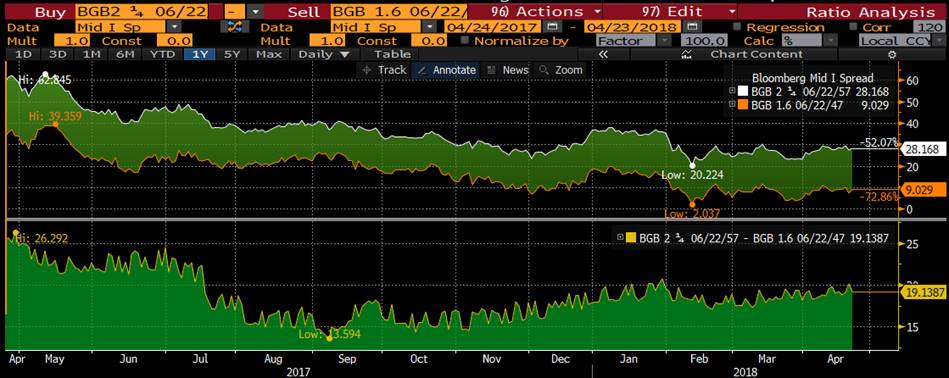The image size is (949, 378).
Task: Click the Low: 20.224 chart marker
Action: pos(693,165)
